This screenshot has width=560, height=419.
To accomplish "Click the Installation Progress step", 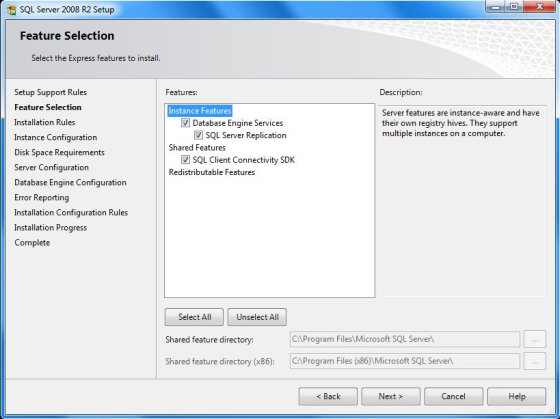I will pos(50,227).
